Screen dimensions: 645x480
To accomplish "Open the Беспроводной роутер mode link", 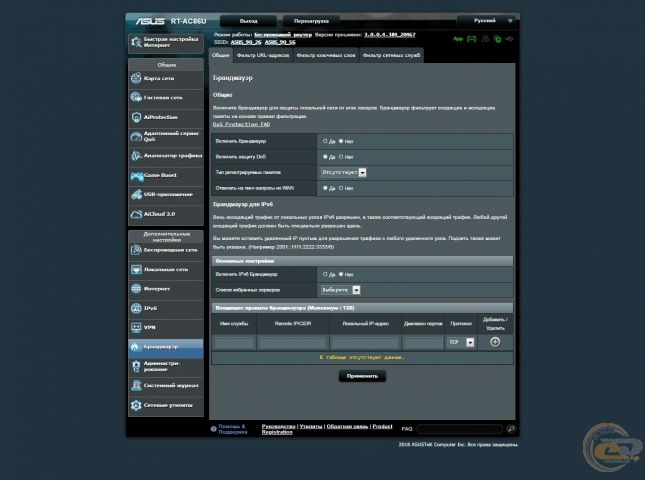I will [283, 35].
